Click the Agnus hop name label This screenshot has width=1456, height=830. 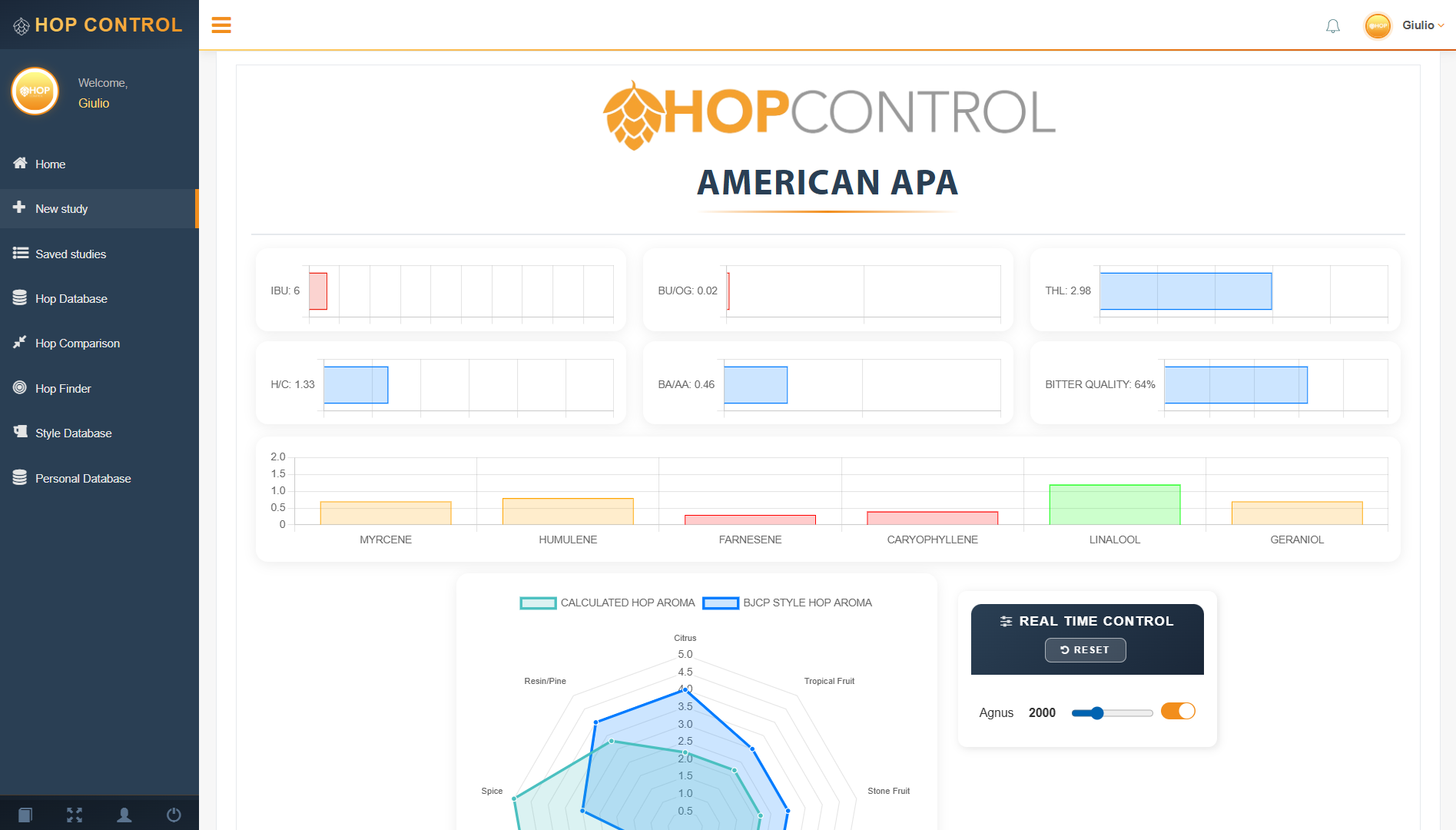(997, 713)
